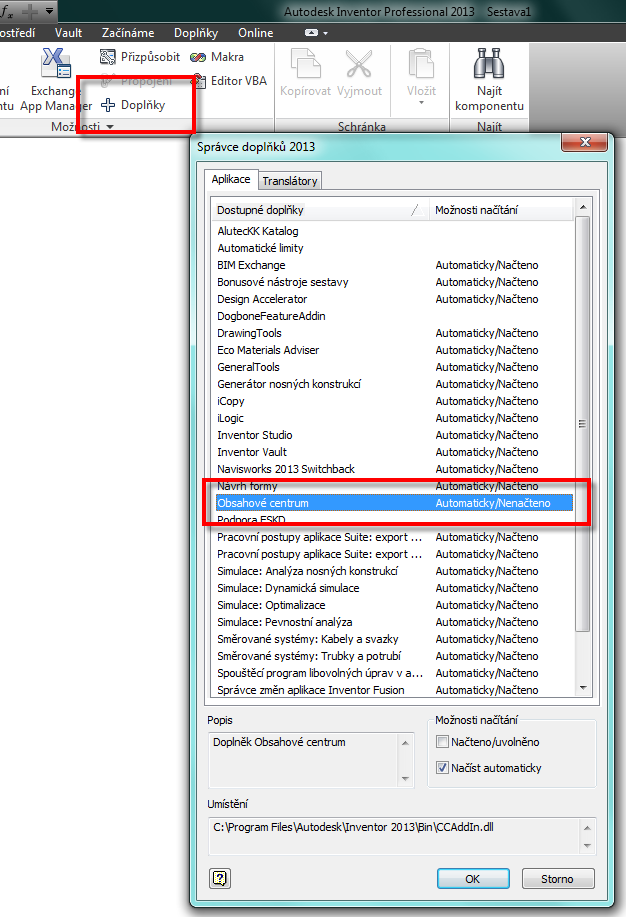Screen dimensions: 626x917
Task: Select Simulace: Pevnostní analýza row
Action: (393, 622)
